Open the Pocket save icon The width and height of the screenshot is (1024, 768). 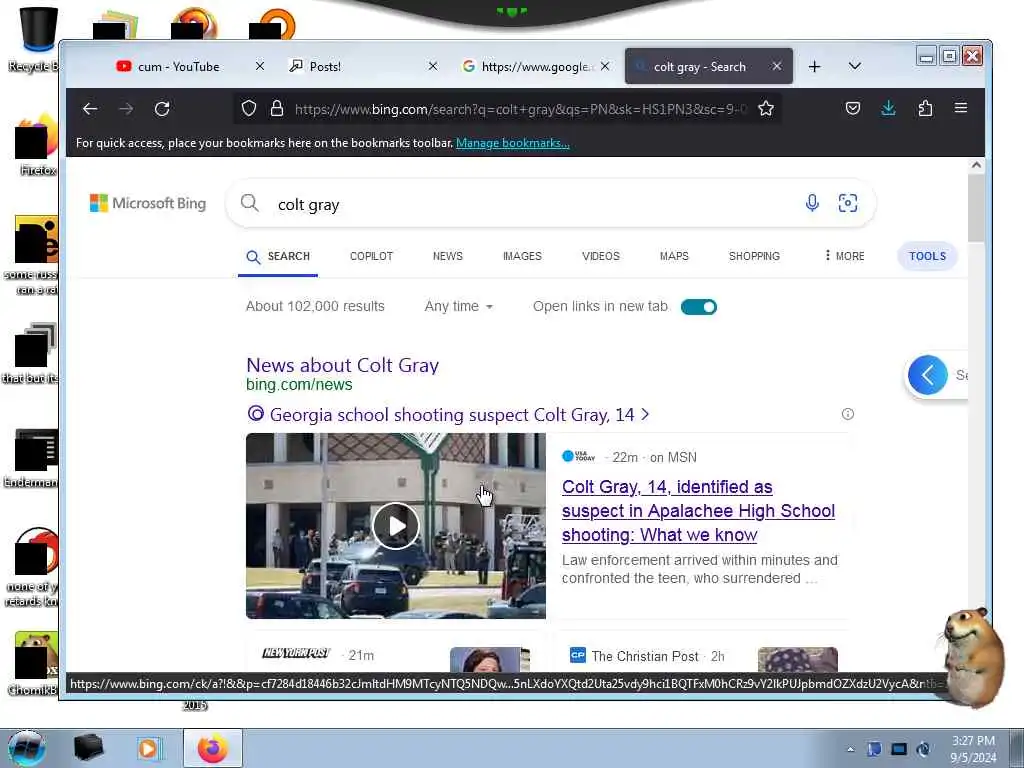853,108
